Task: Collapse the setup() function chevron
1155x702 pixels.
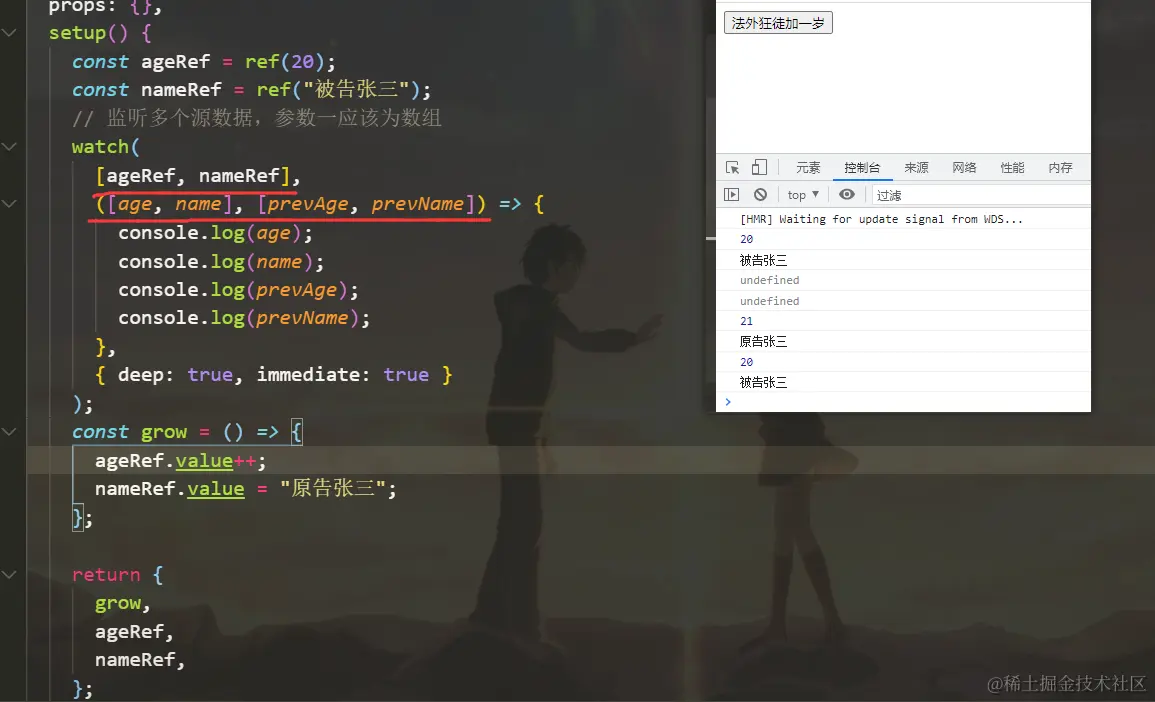Action: (9, 31)
